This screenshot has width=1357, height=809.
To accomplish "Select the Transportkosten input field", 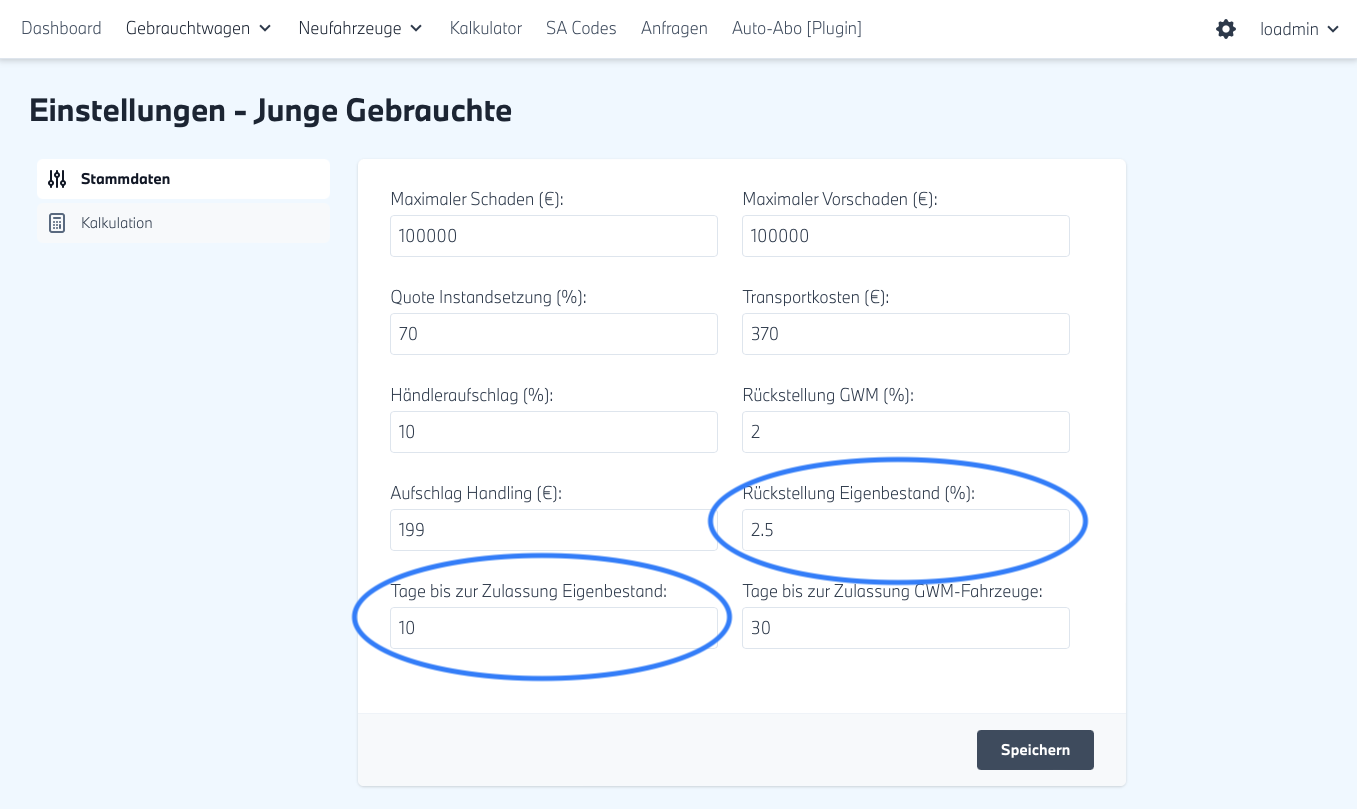I will click(905, 334).
